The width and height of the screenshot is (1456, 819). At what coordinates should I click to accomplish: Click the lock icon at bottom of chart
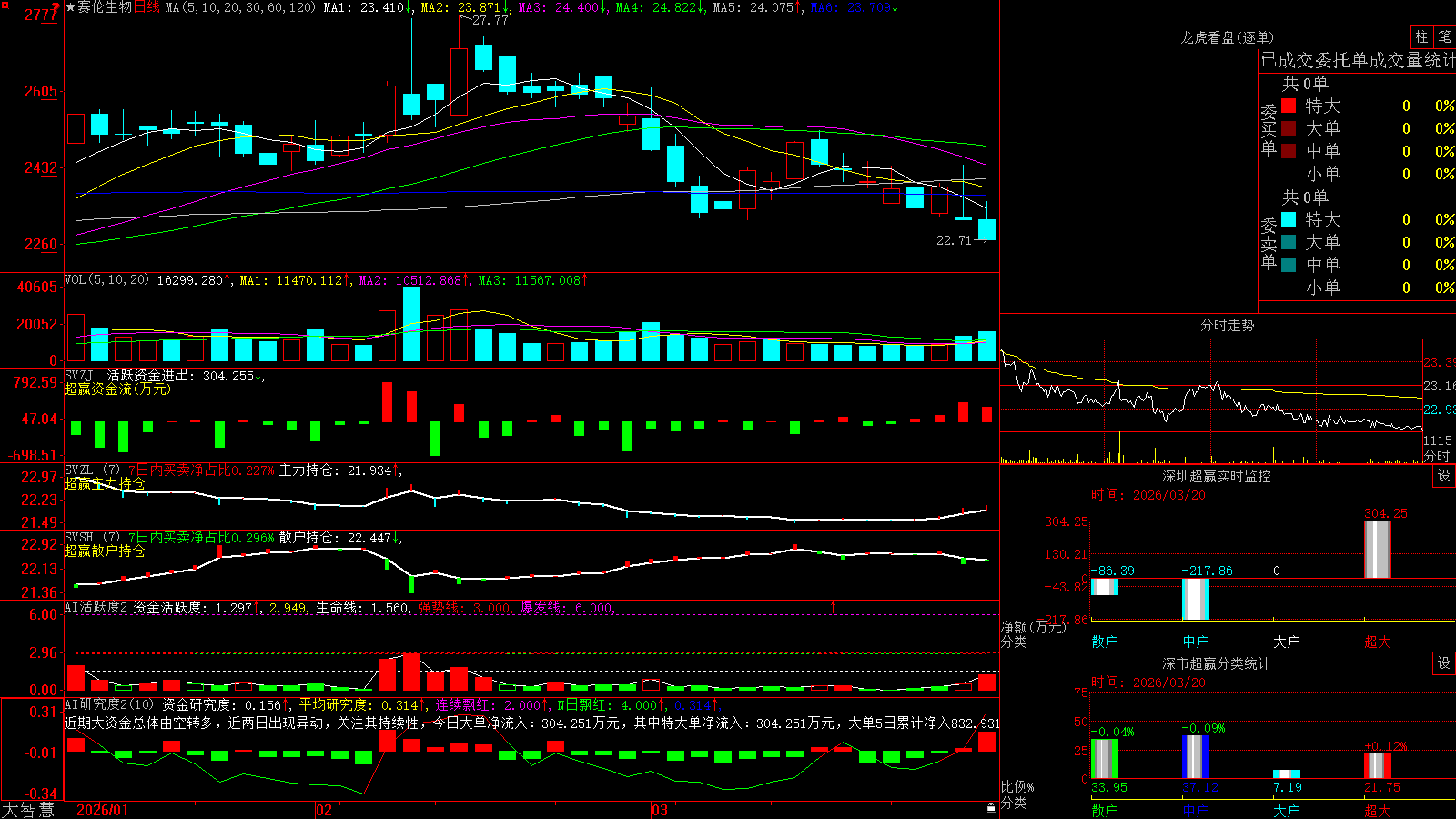tap(991, 807)
